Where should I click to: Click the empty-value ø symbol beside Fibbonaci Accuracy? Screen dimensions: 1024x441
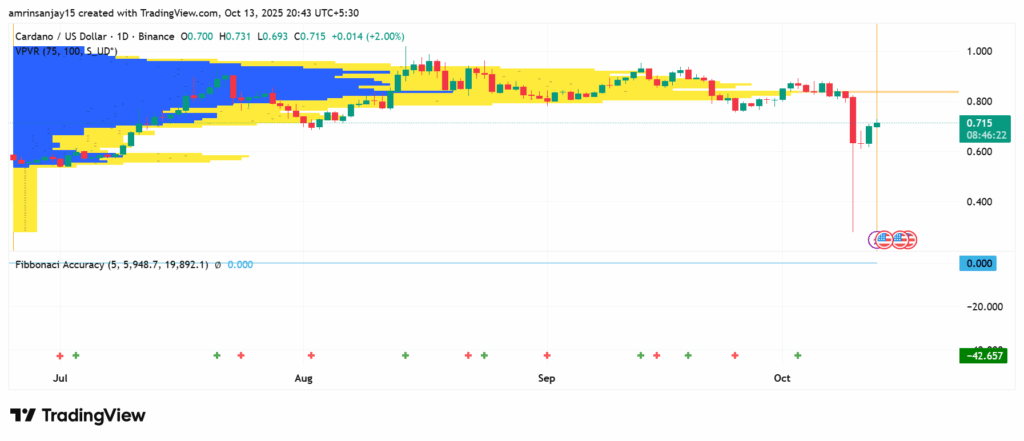[217, 264]
